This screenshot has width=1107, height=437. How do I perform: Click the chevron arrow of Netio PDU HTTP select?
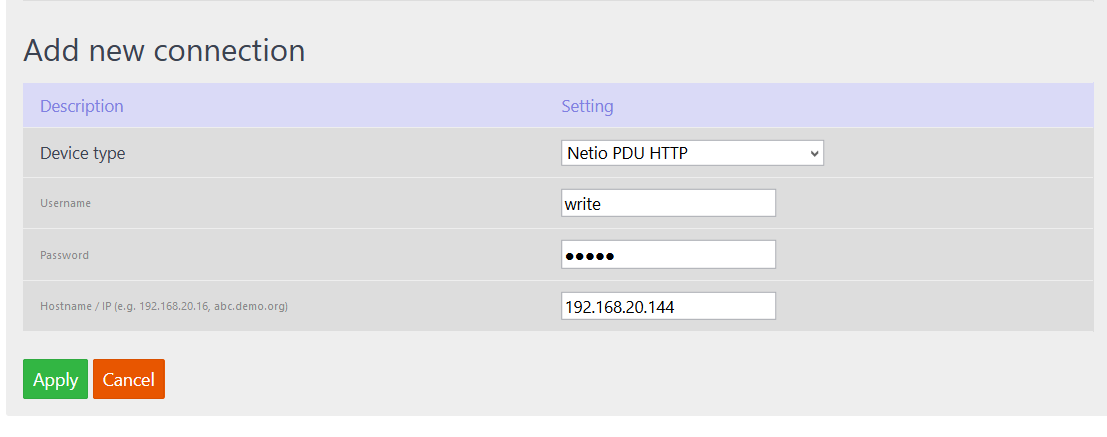(x=815, y=153)
